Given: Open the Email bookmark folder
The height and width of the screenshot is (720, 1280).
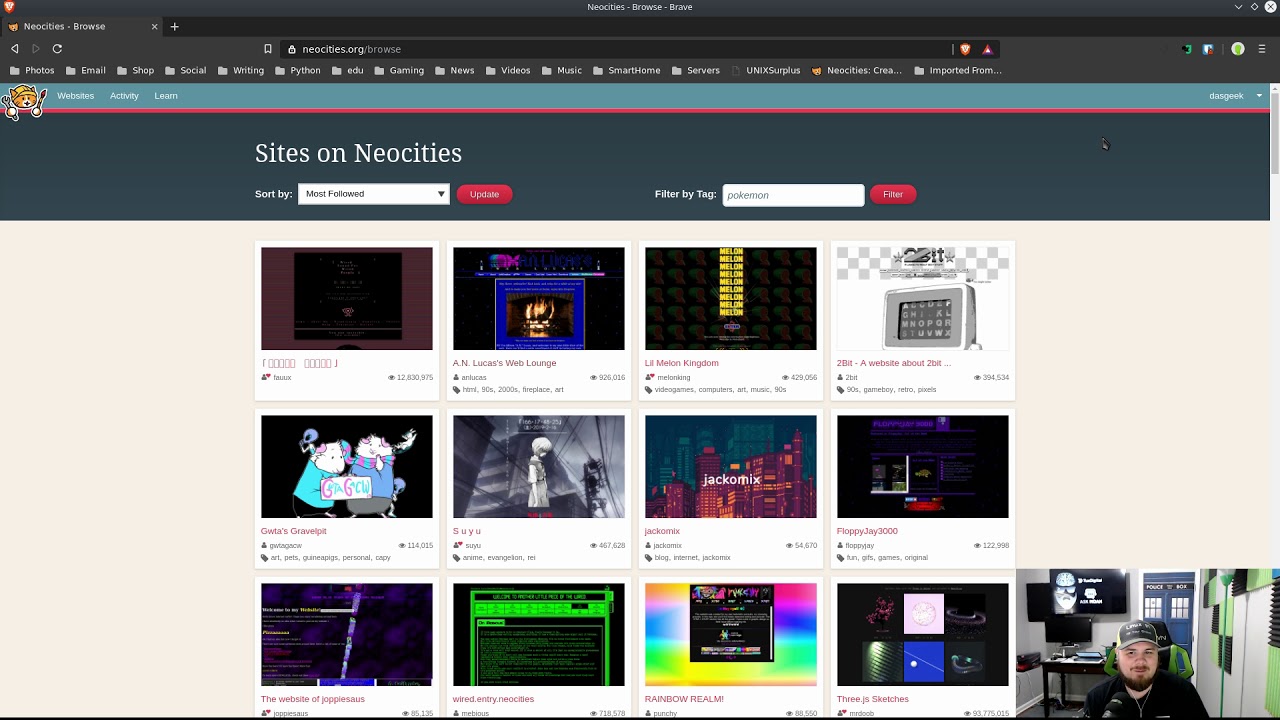Looking at the screenshot, I should [x=85, y=70].
